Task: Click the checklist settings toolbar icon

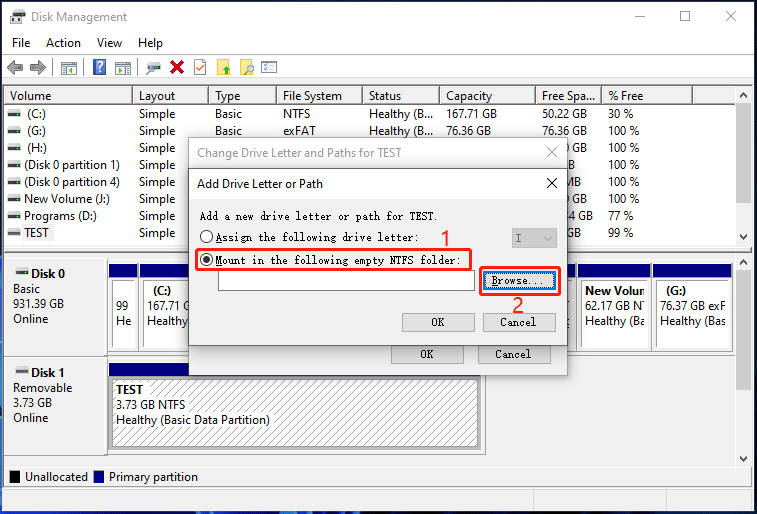Action: tap(269, 67)
